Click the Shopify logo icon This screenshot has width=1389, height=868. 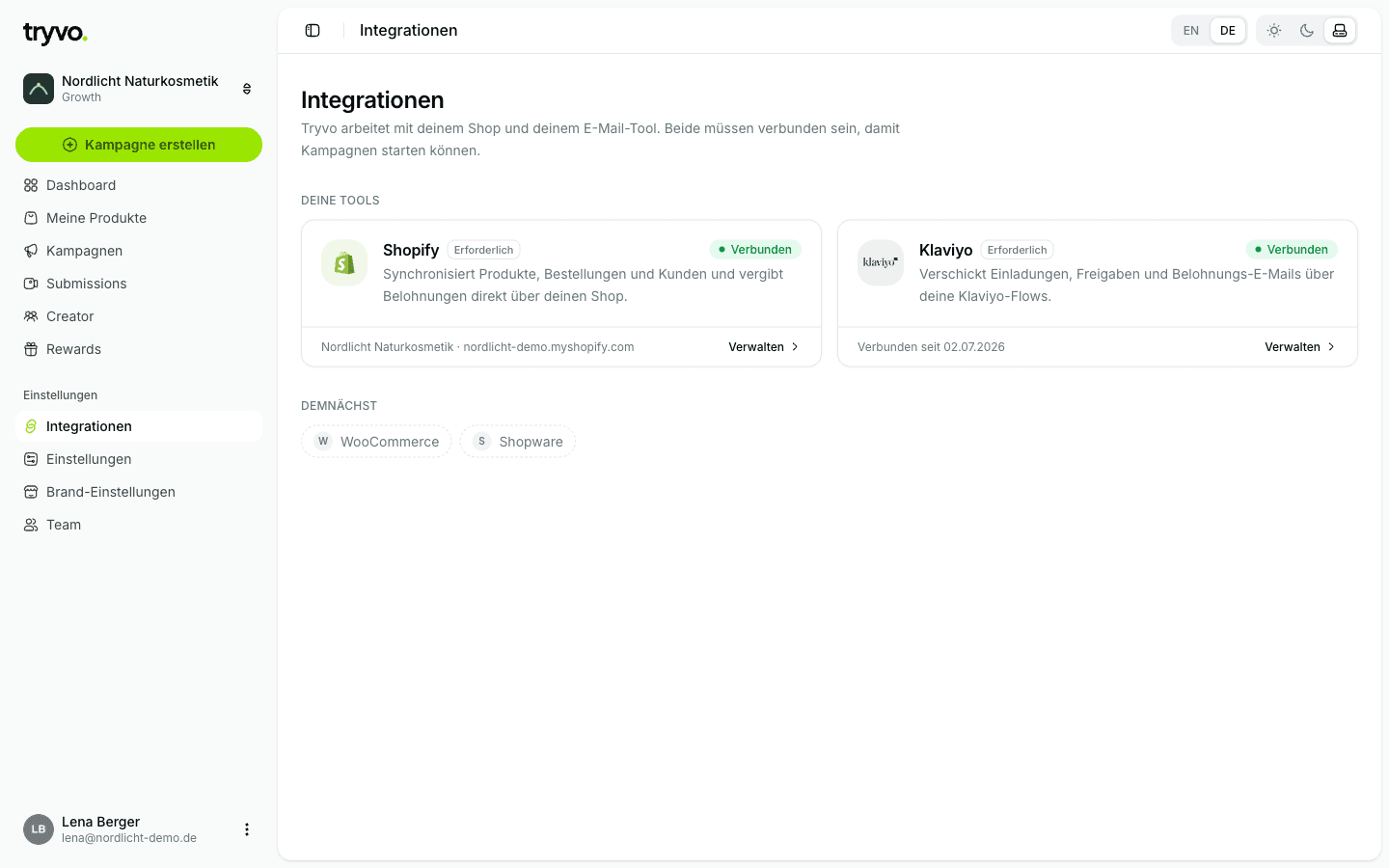tap(344, 263)
